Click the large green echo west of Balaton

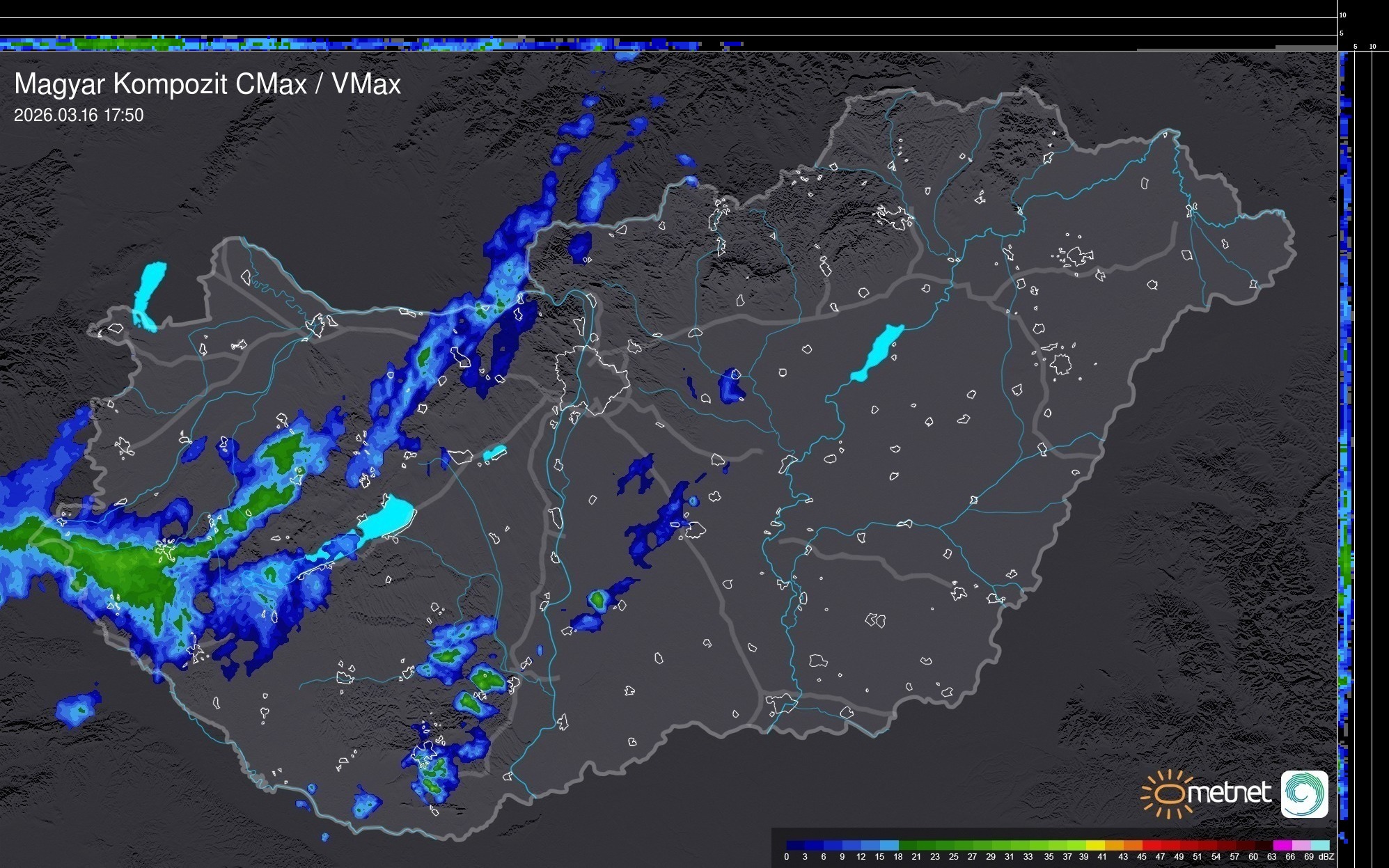point(132,567)
